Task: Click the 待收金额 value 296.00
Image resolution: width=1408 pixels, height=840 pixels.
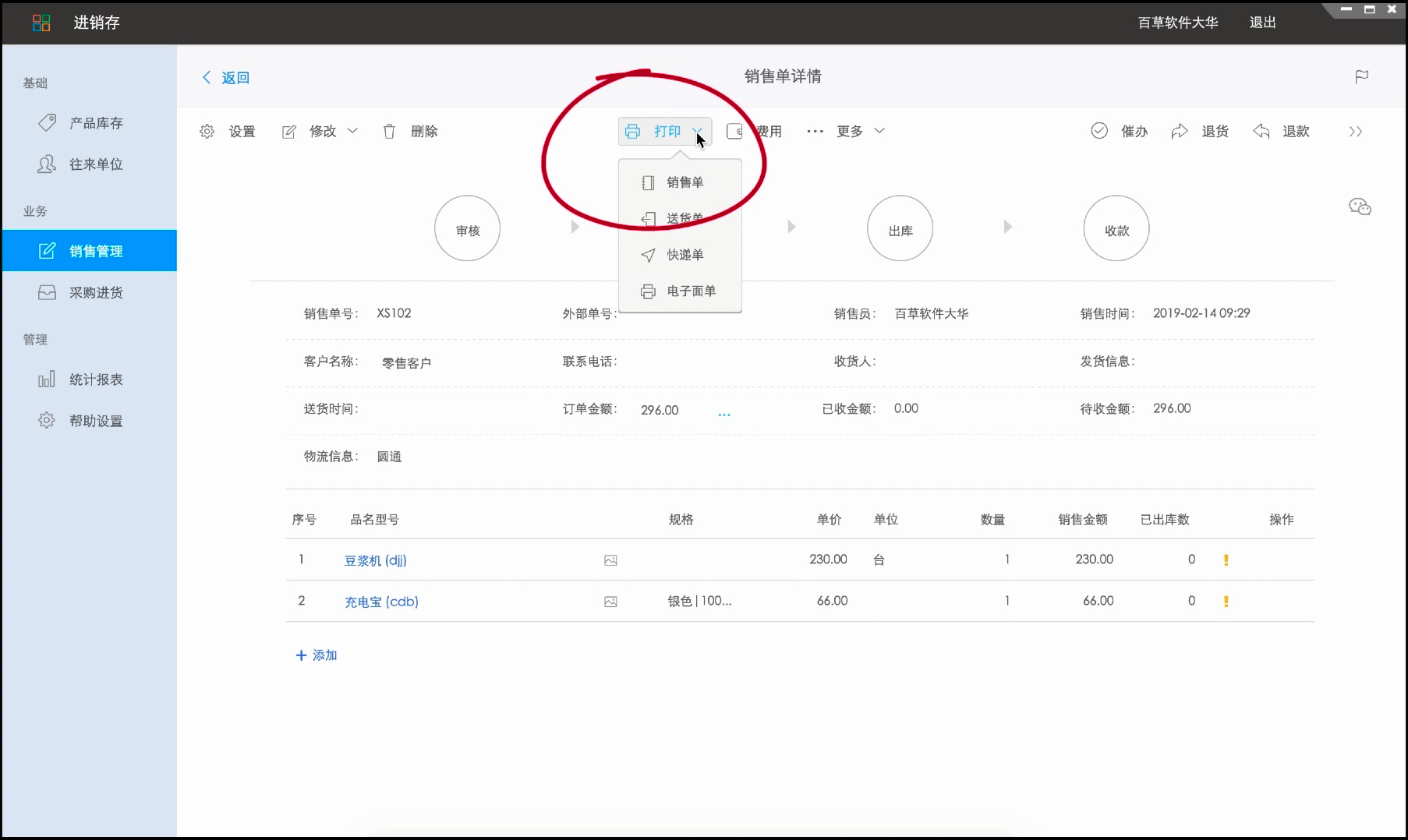Action: [1172, 408]
